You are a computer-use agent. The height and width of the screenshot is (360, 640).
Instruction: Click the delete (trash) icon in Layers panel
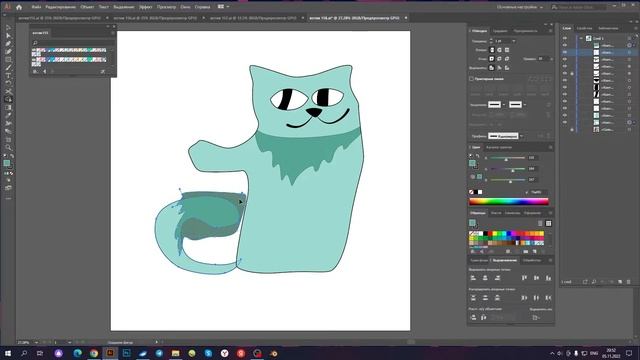629,282
